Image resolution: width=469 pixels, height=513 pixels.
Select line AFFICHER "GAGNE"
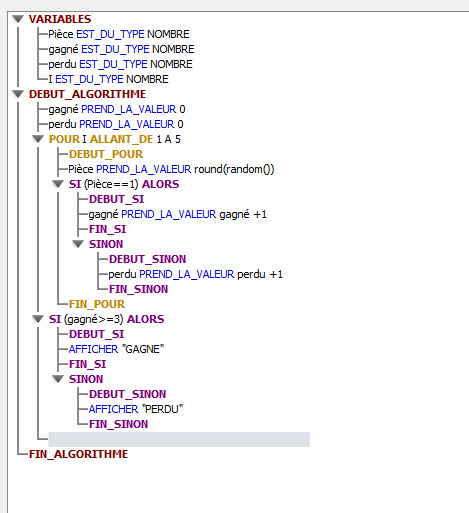point(116,349)
